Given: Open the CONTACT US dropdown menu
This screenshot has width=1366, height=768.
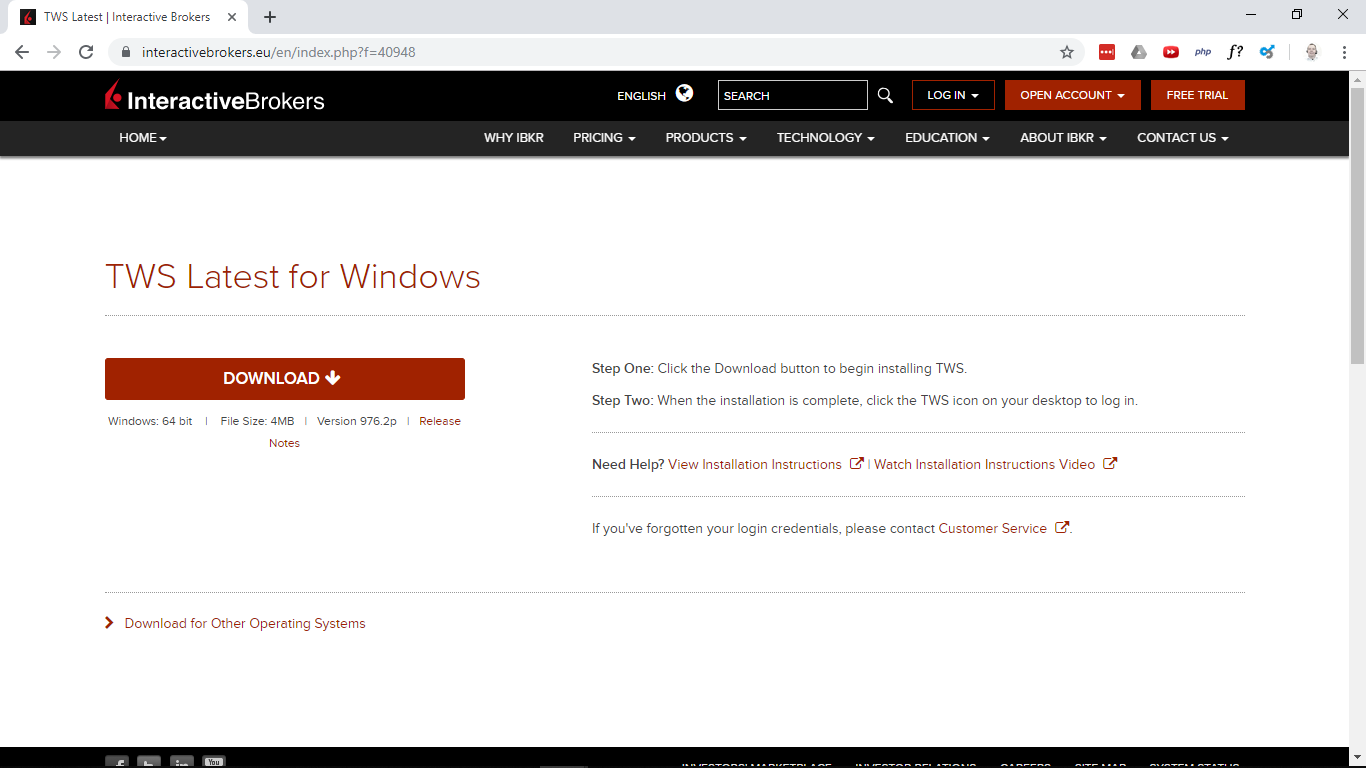Looking at the screenshot, I should pos(1183,138).
